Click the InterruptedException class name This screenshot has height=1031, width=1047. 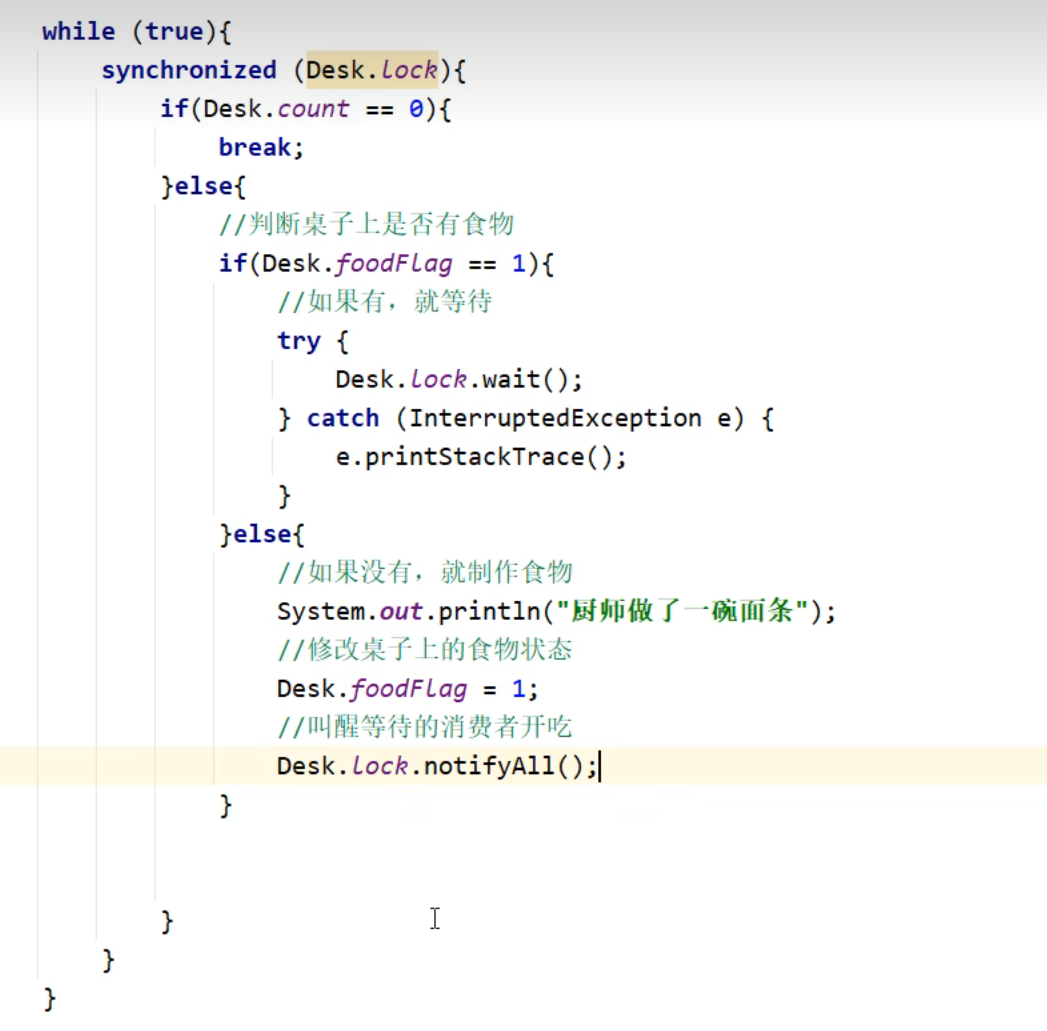[555, 418]
